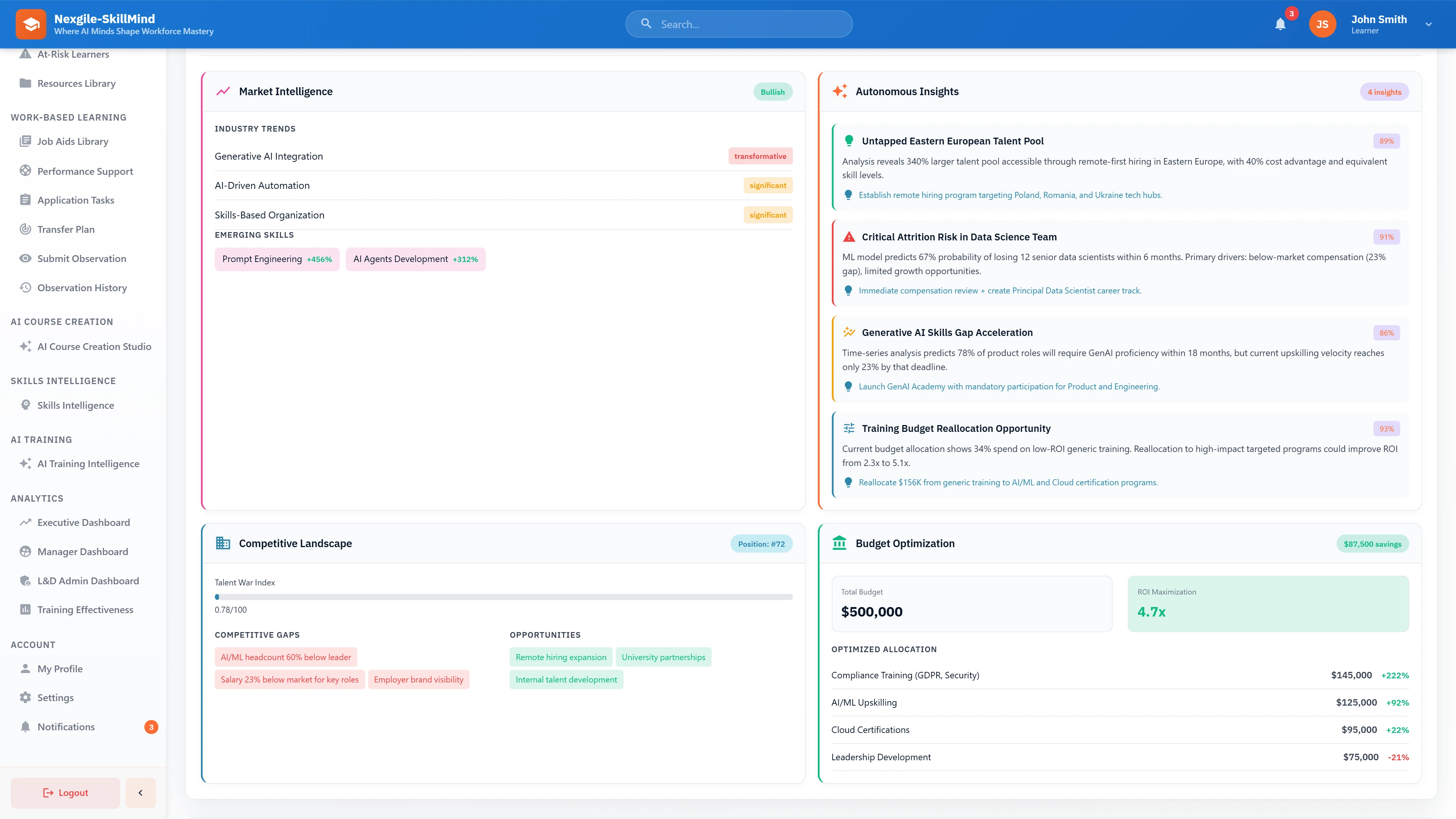Click the Talent War Index progress bar

pos(503,596)
